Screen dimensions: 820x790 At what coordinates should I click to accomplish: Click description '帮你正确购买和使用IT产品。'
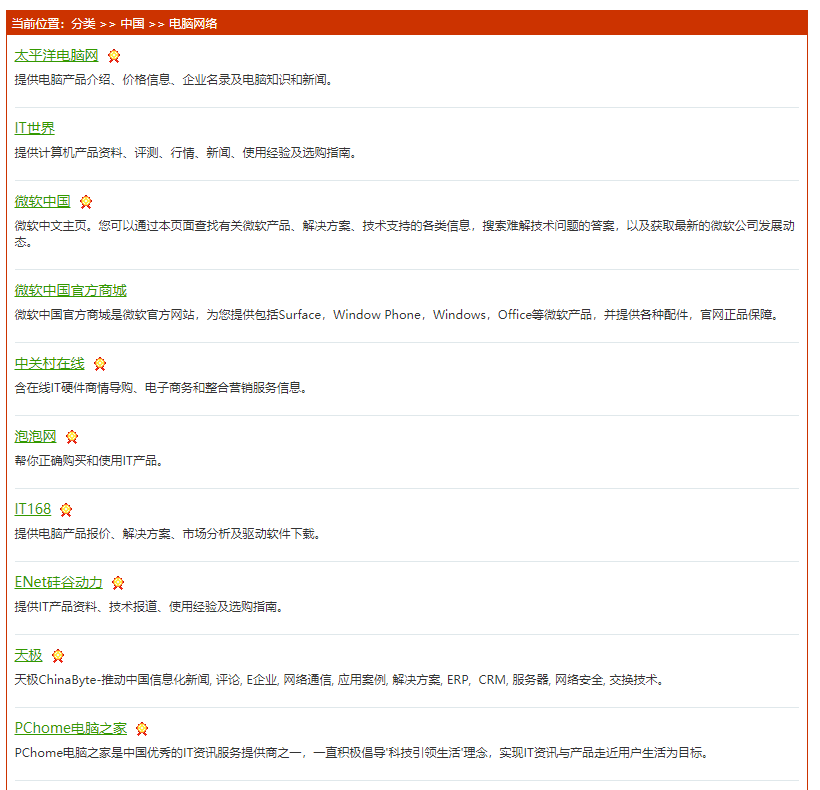pyautogui.click(x=88, y=461)
